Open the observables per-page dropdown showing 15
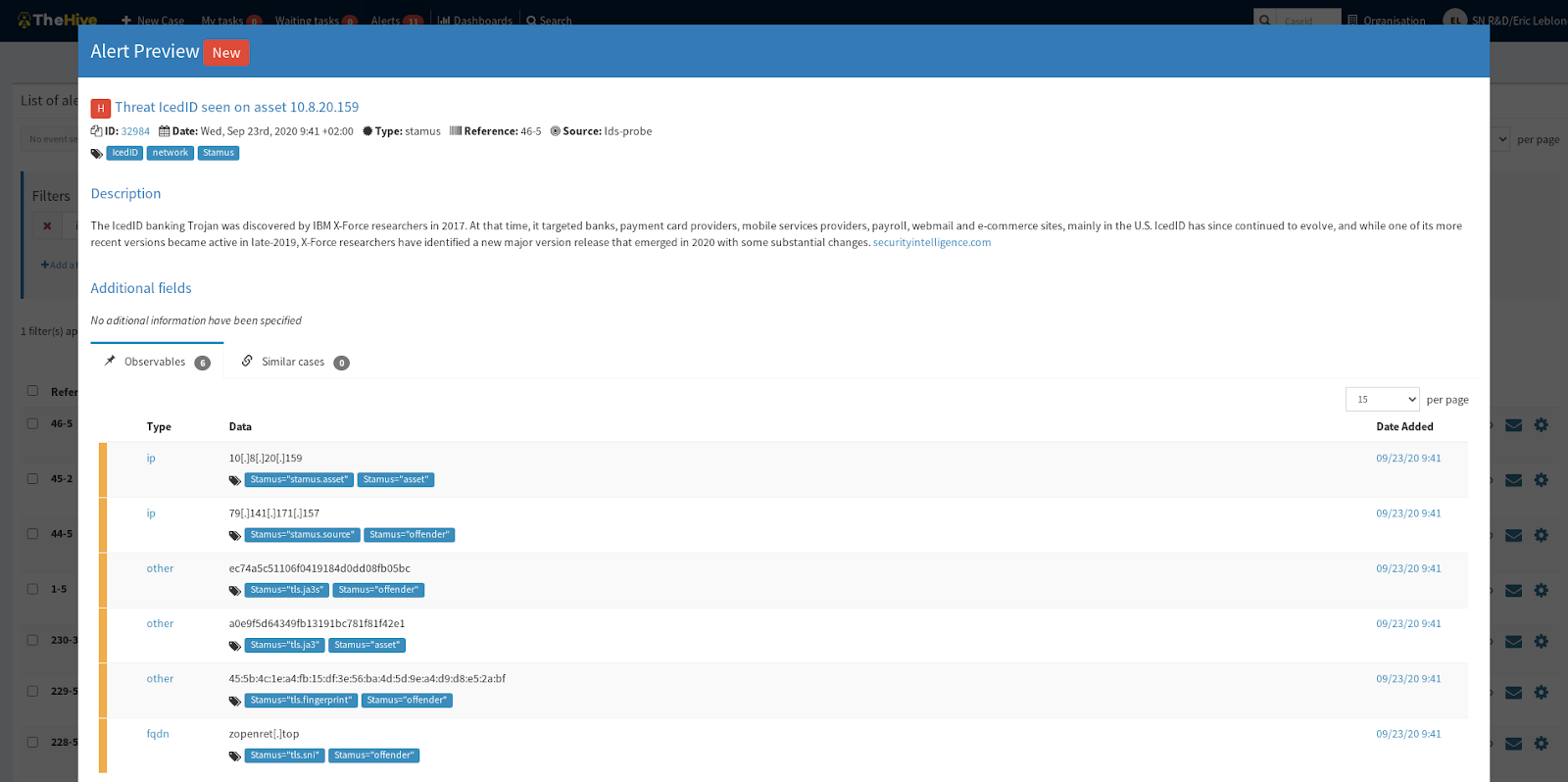 (1383, 399)
